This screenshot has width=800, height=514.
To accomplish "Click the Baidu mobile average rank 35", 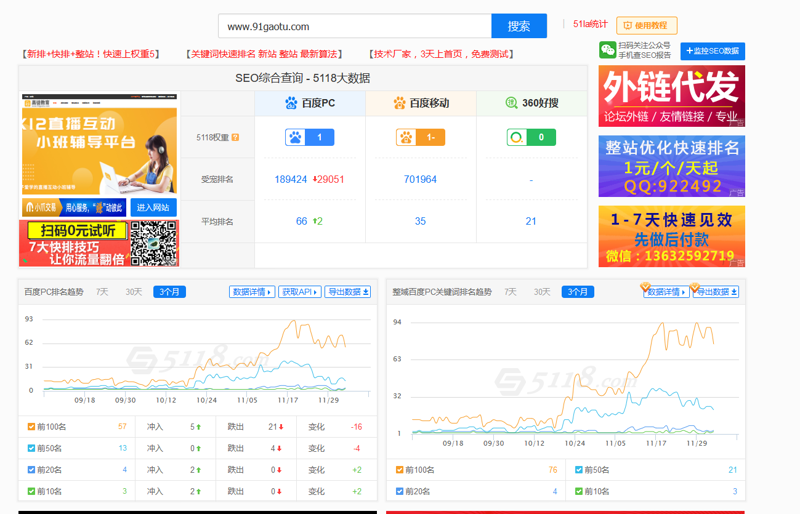I will pos(420,221).
